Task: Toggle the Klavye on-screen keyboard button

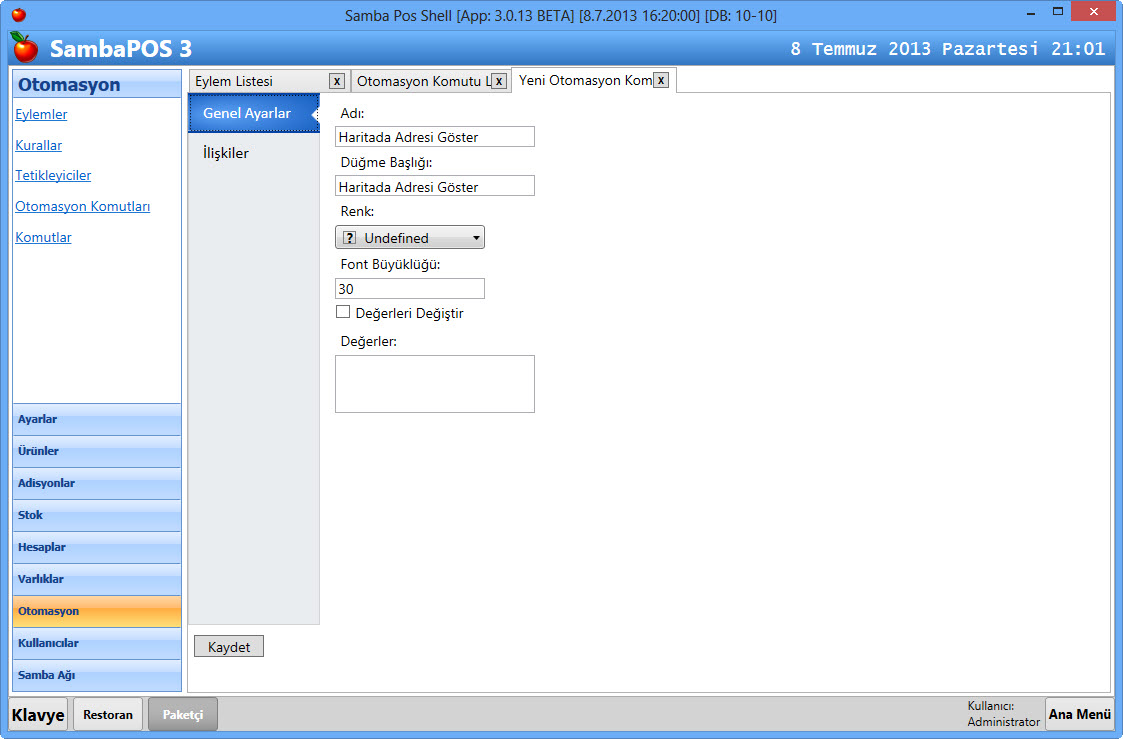Action: coord(39,714)
